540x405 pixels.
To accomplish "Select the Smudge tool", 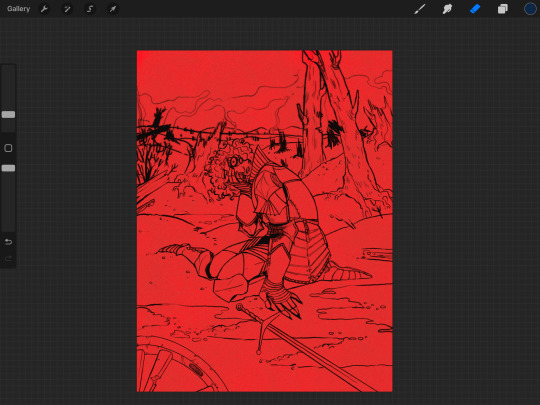I will (447, 9).
